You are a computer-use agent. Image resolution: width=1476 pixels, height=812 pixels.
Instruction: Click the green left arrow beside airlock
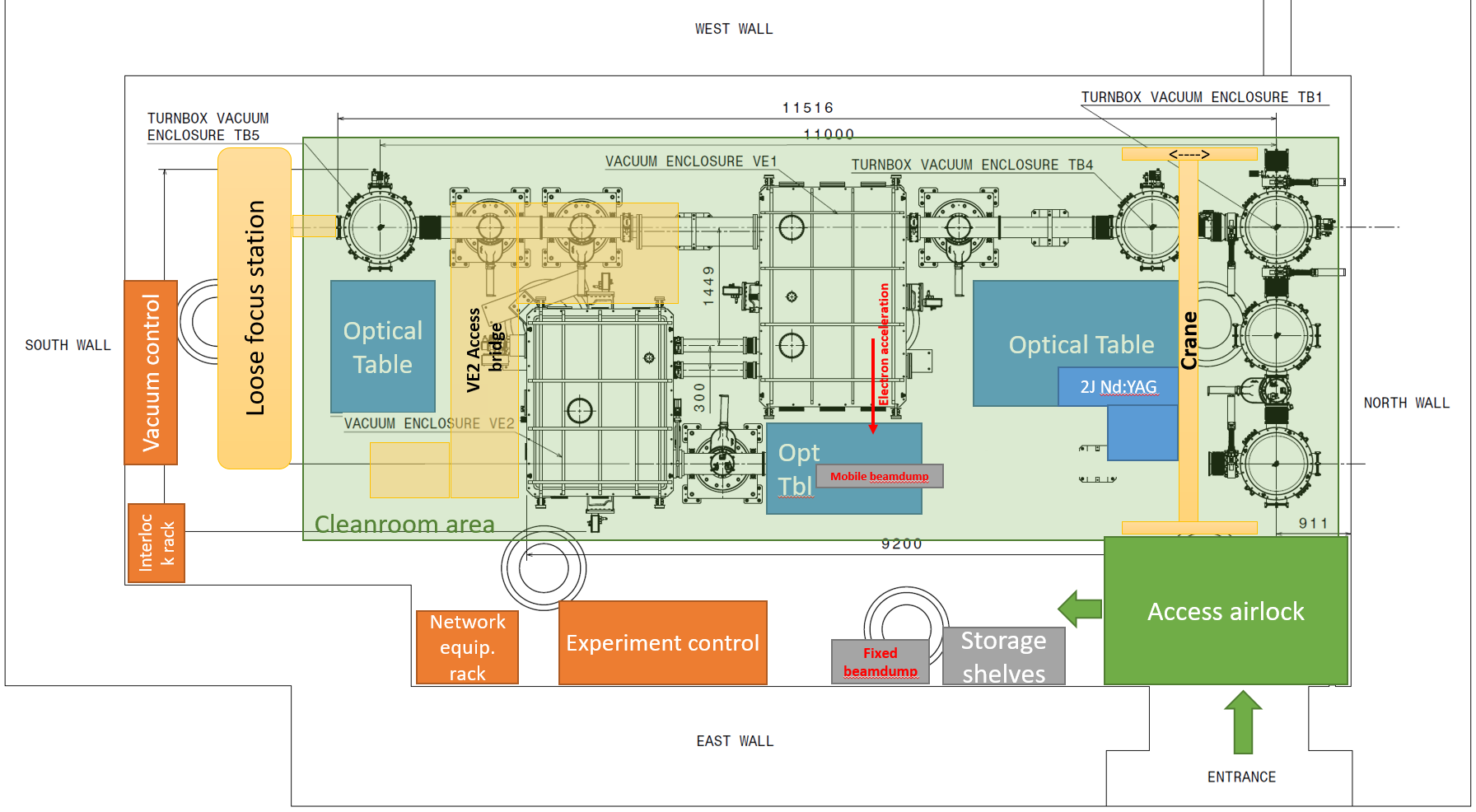tap(1080, 609)
